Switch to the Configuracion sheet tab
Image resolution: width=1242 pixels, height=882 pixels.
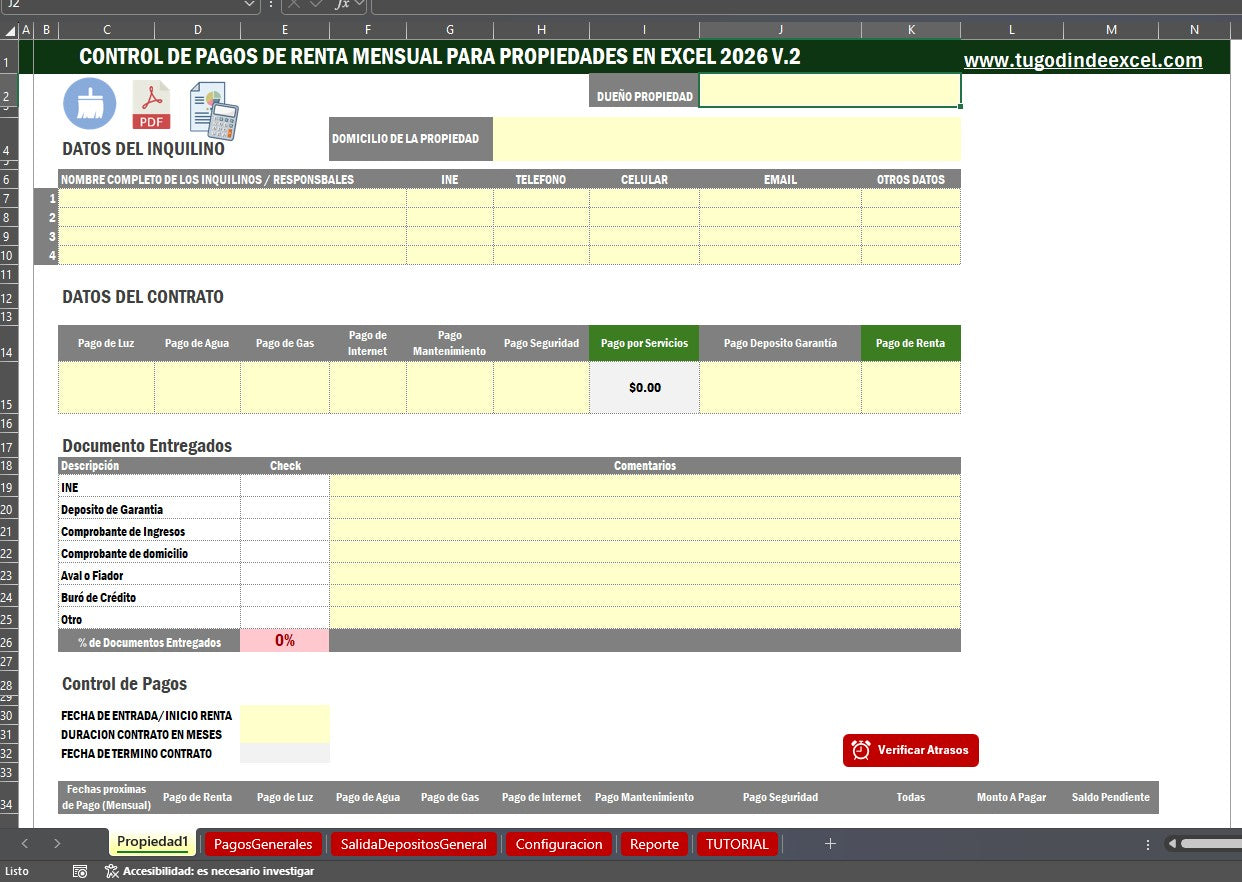[x=559, y=844]
